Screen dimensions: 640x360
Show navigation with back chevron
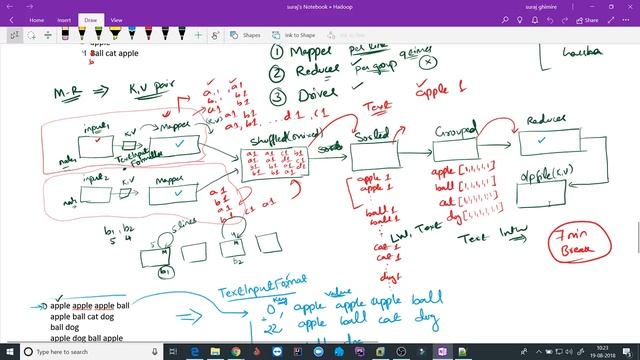(11, 20)
